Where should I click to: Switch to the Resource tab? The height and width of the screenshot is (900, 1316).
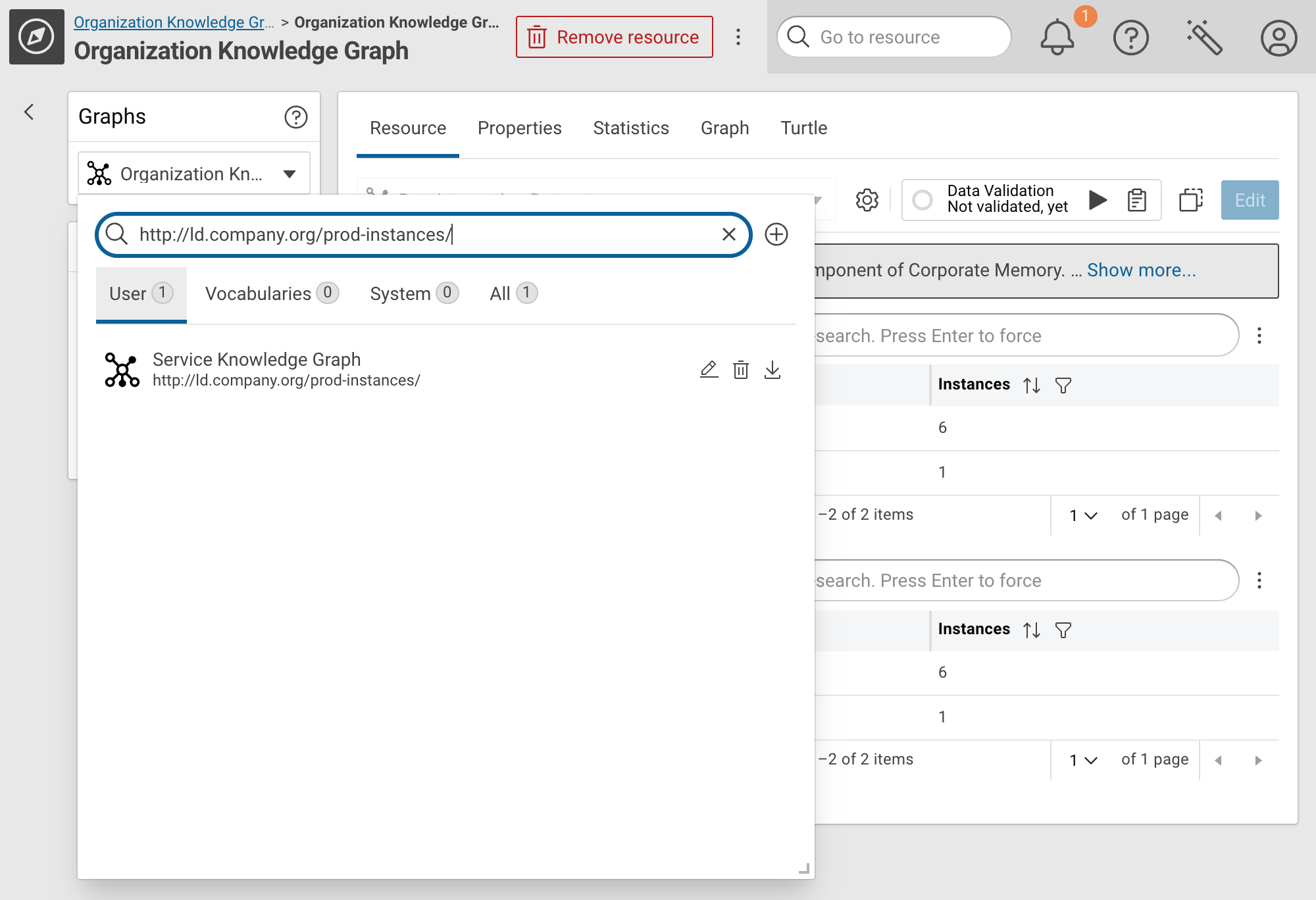point(408,128)
